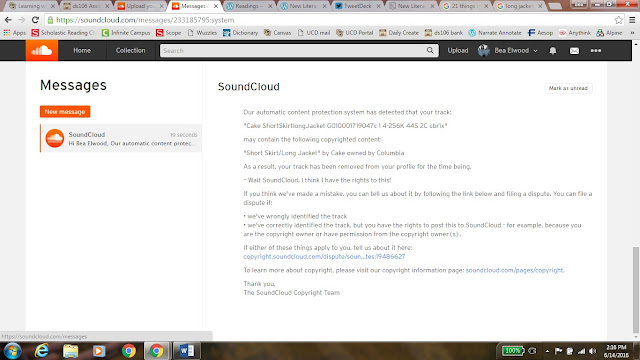Open File Explorer from the taskbar
The width and height of the screenshot is (640, 360).
[x=70, y=351]
